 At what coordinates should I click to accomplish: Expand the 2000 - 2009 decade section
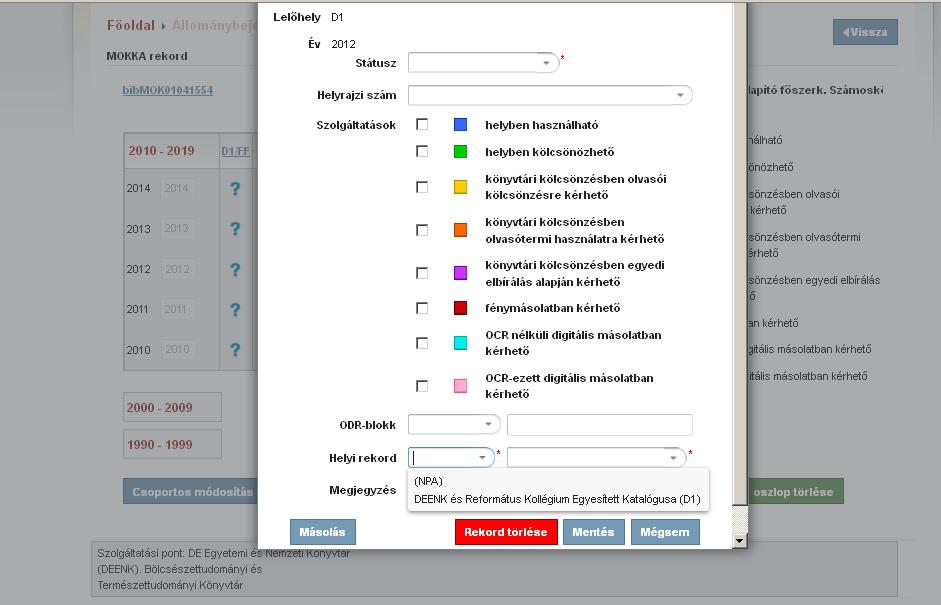[x=160, y=408]
